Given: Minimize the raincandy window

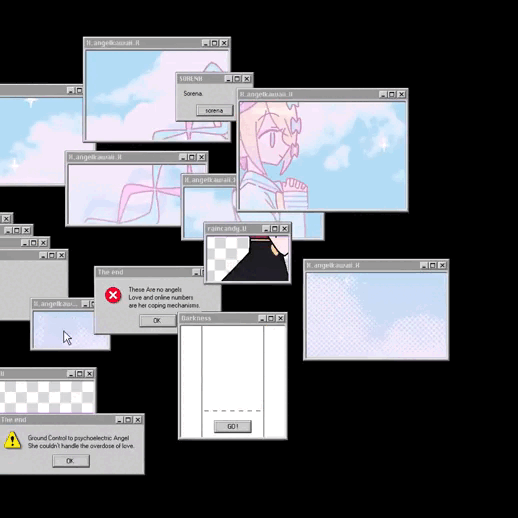Looking at the screenshot, I should 266,229.
